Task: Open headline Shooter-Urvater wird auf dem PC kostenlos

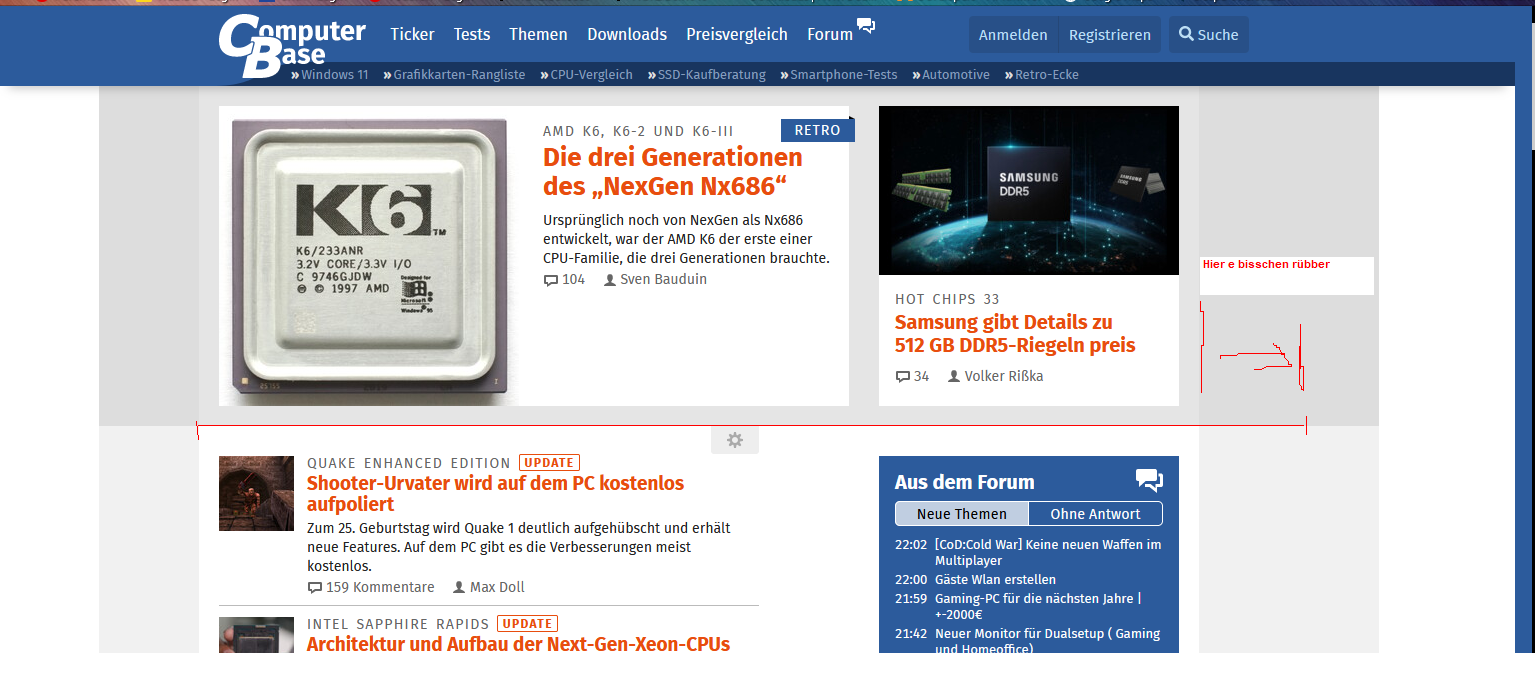Action: click(x=496, y=494)
